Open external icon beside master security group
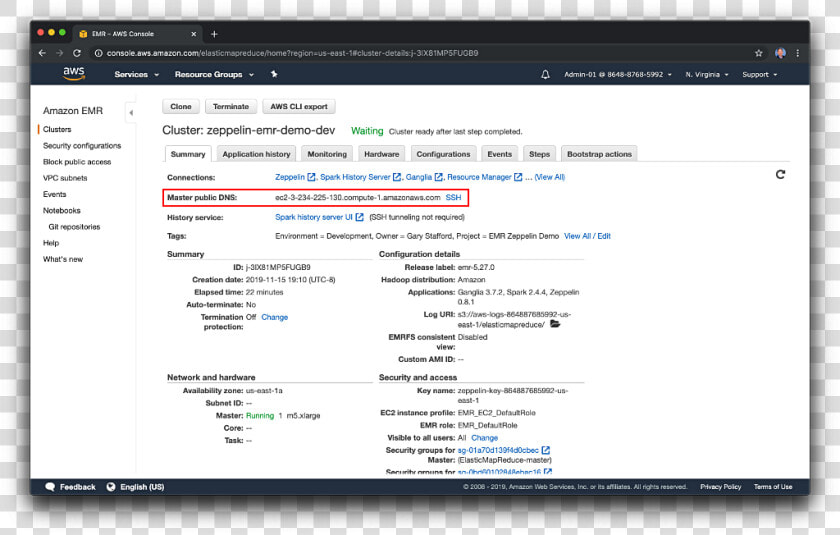This screenshot has height=535, width=840. point(546,450)
